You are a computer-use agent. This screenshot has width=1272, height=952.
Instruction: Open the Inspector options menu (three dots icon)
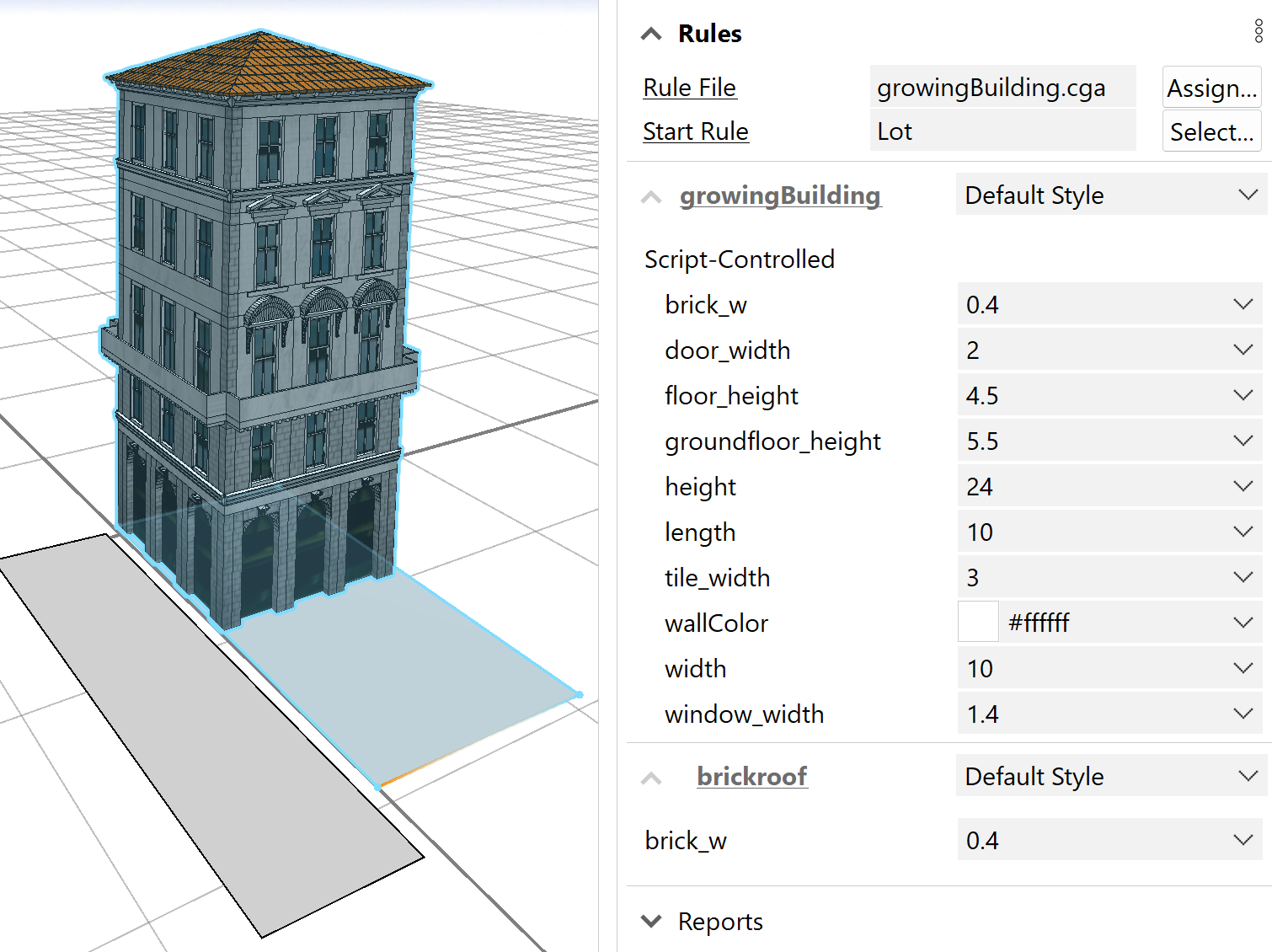(1258, 32)
